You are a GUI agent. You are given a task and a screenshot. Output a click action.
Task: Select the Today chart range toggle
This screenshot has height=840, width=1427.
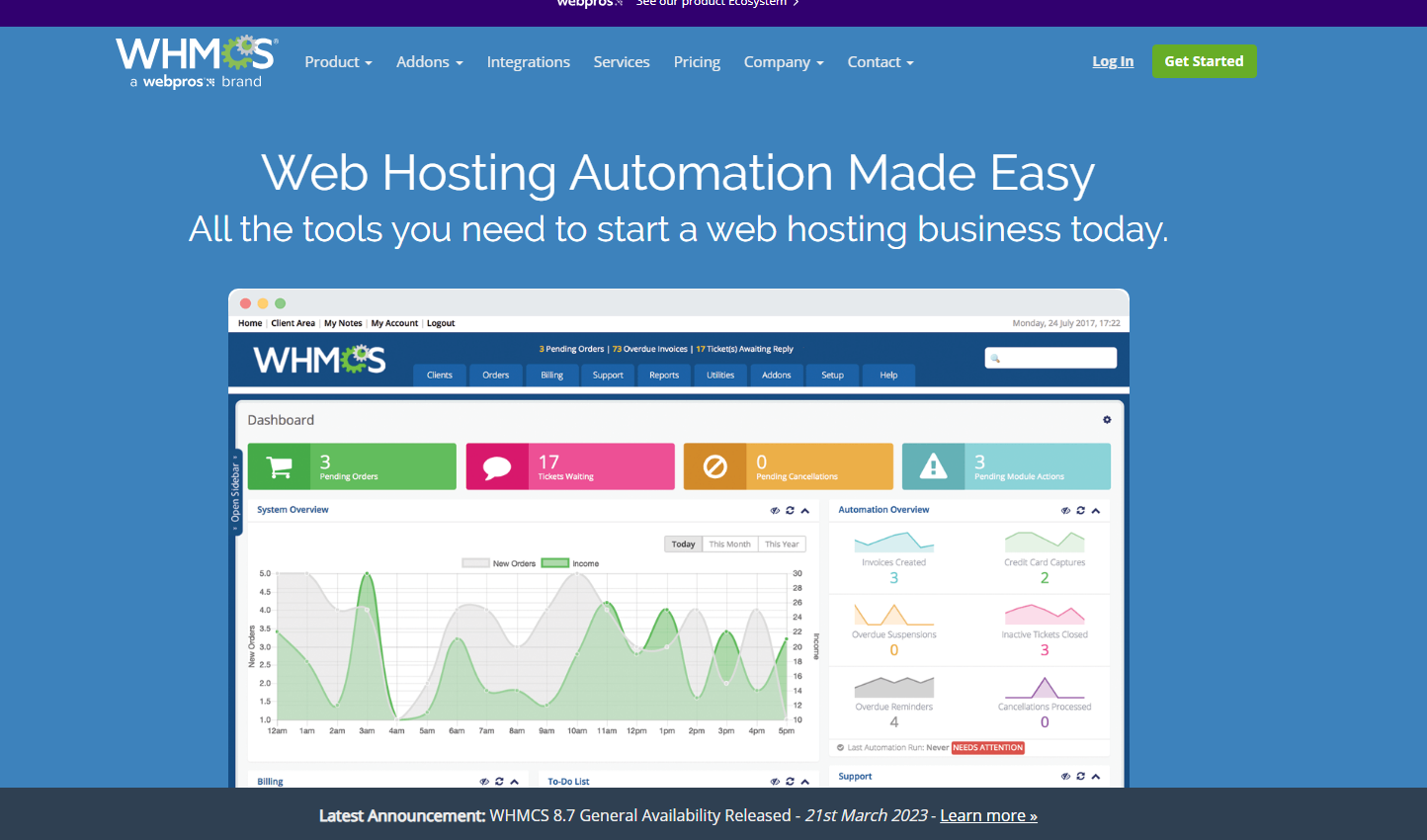point(683,545)
